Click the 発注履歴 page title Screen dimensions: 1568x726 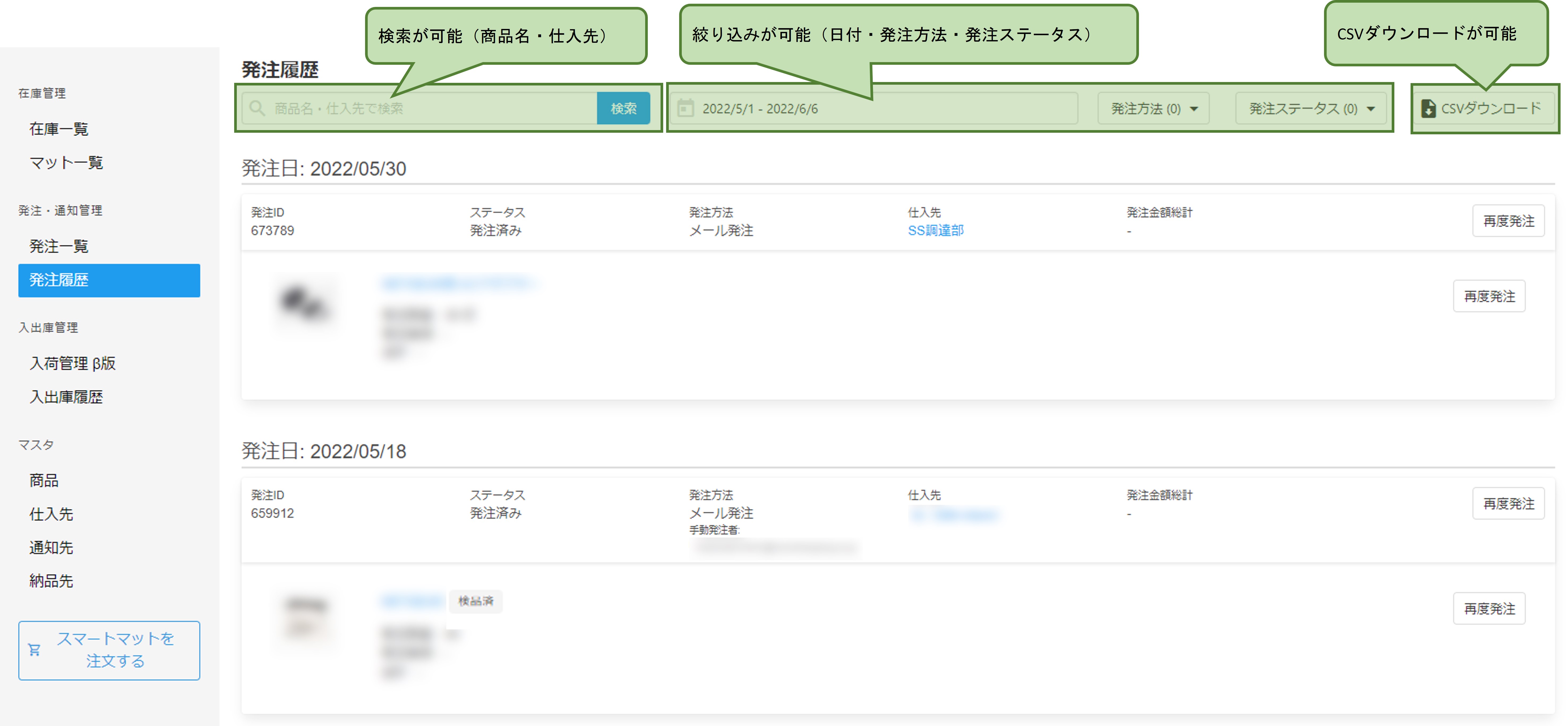(x=280, y=70)
